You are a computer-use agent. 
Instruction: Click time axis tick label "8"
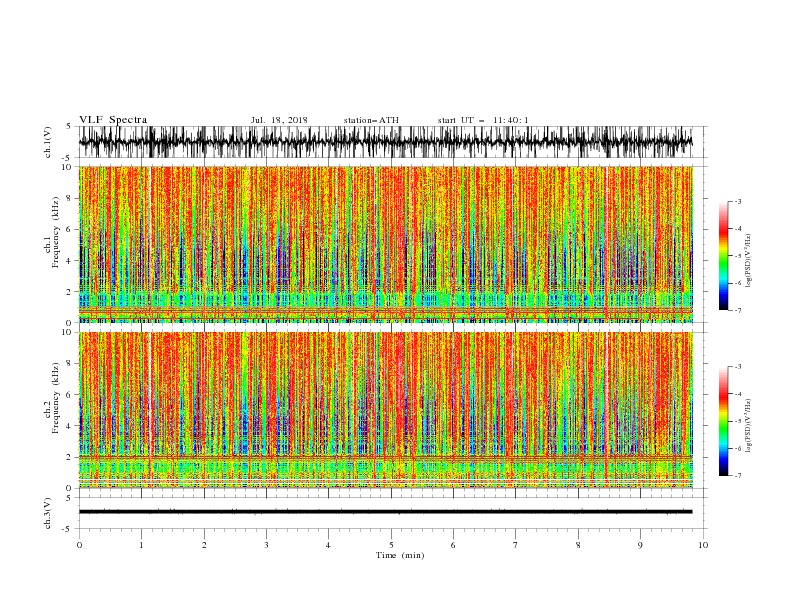coord(578,545)
